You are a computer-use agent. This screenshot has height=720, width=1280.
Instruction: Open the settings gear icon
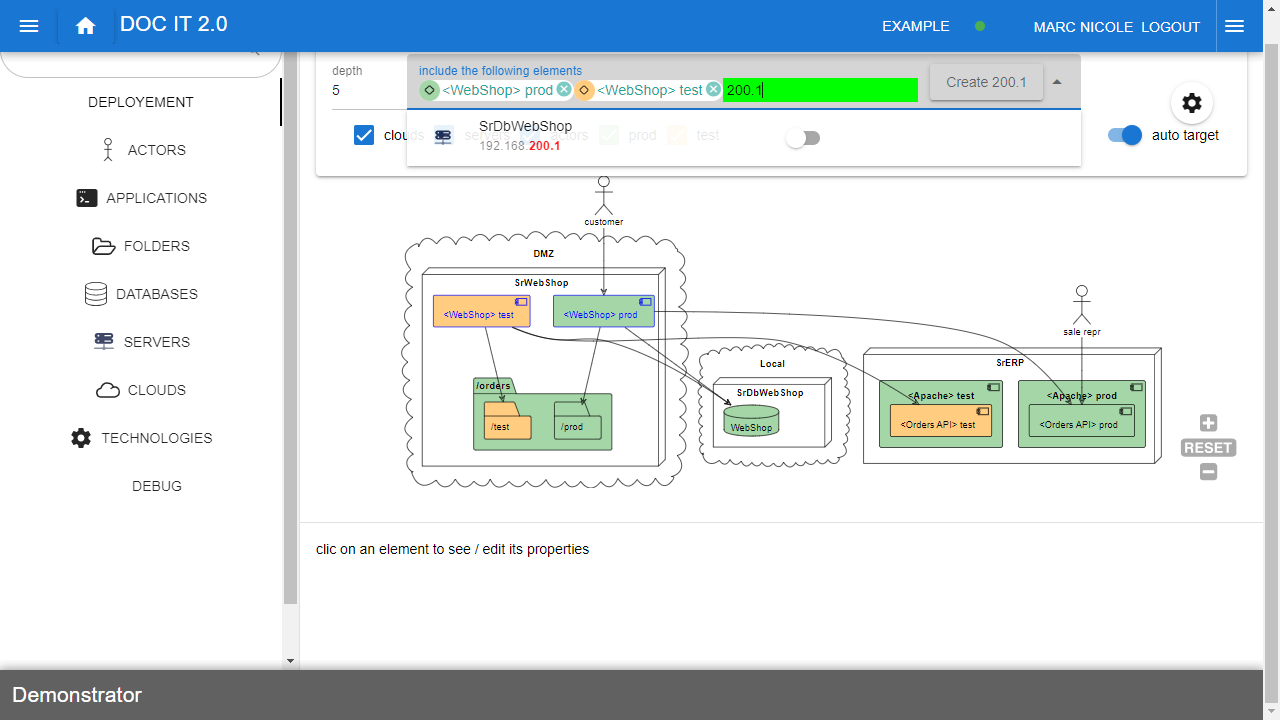(x=1191, y=103)
